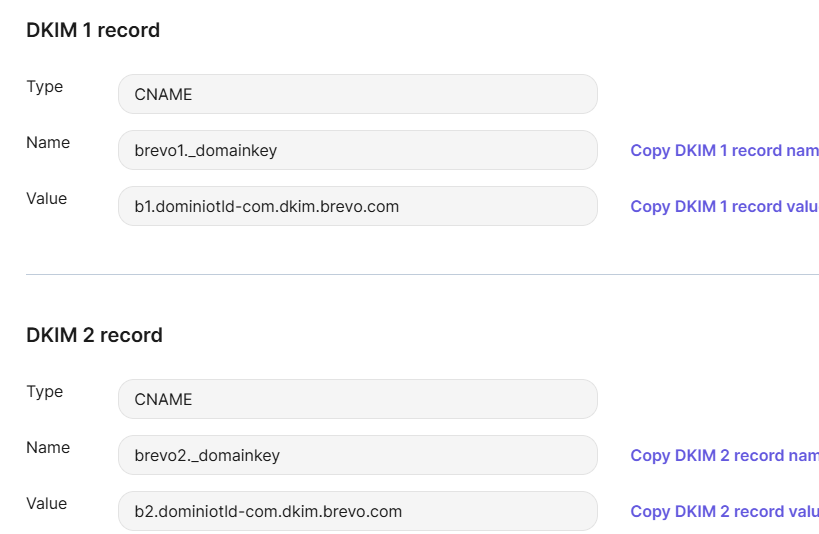Click the DKIM 1 Type field containing CNAME
Image resolution: width=819 pixels, height=534 pixels.
[x=357, y=94]
